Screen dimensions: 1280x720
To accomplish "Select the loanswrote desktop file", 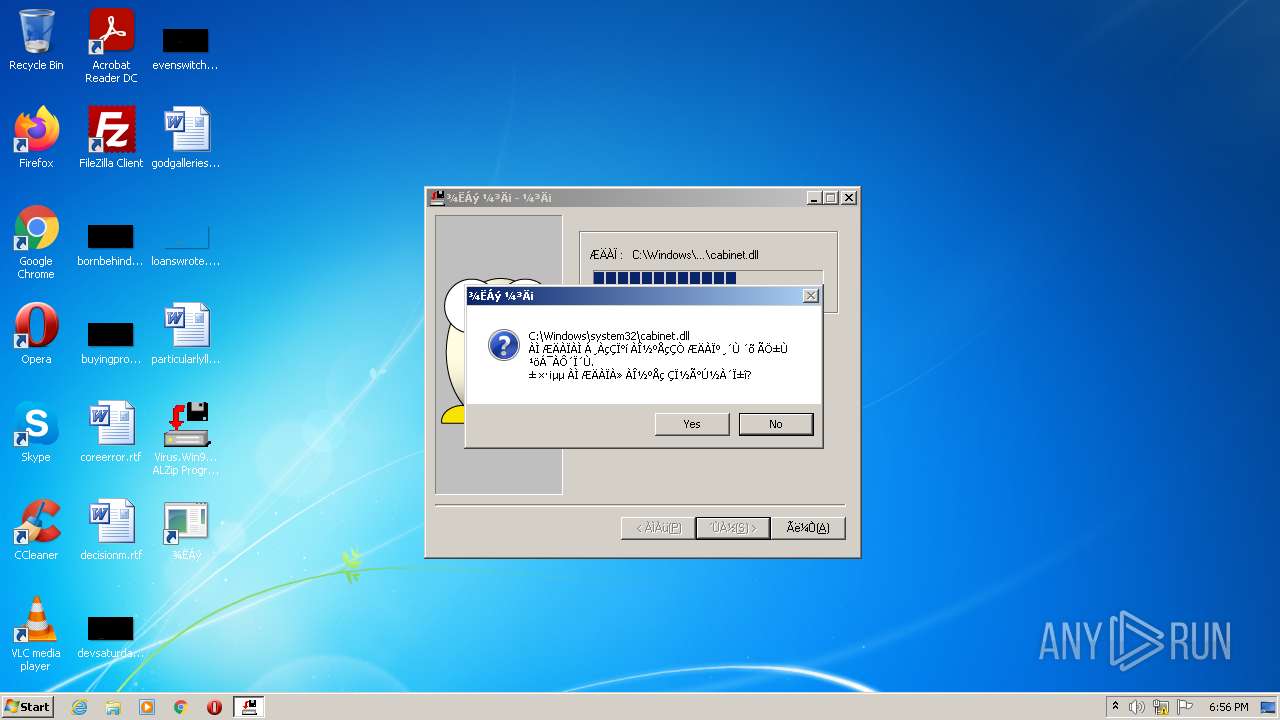I will click(x=186, y=246).
